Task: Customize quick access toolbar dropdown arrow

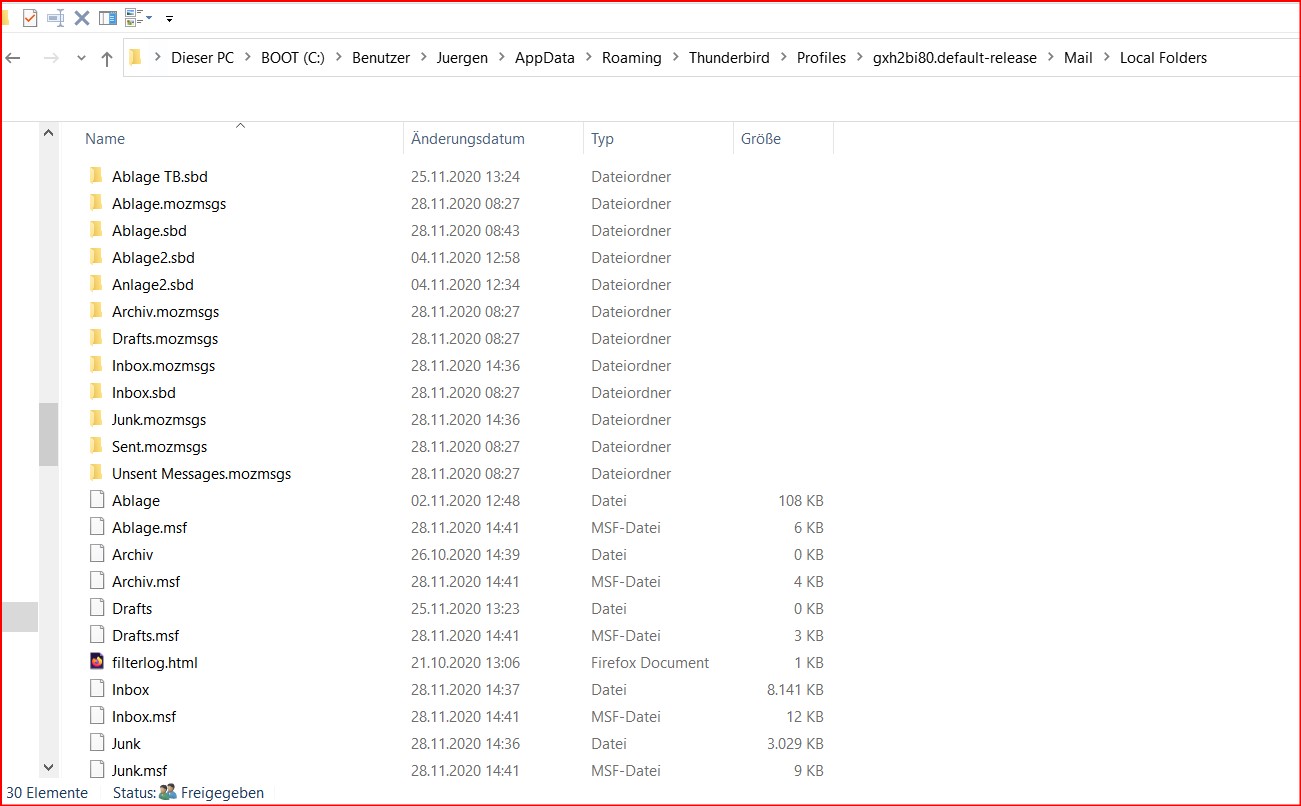Action: 169,19
